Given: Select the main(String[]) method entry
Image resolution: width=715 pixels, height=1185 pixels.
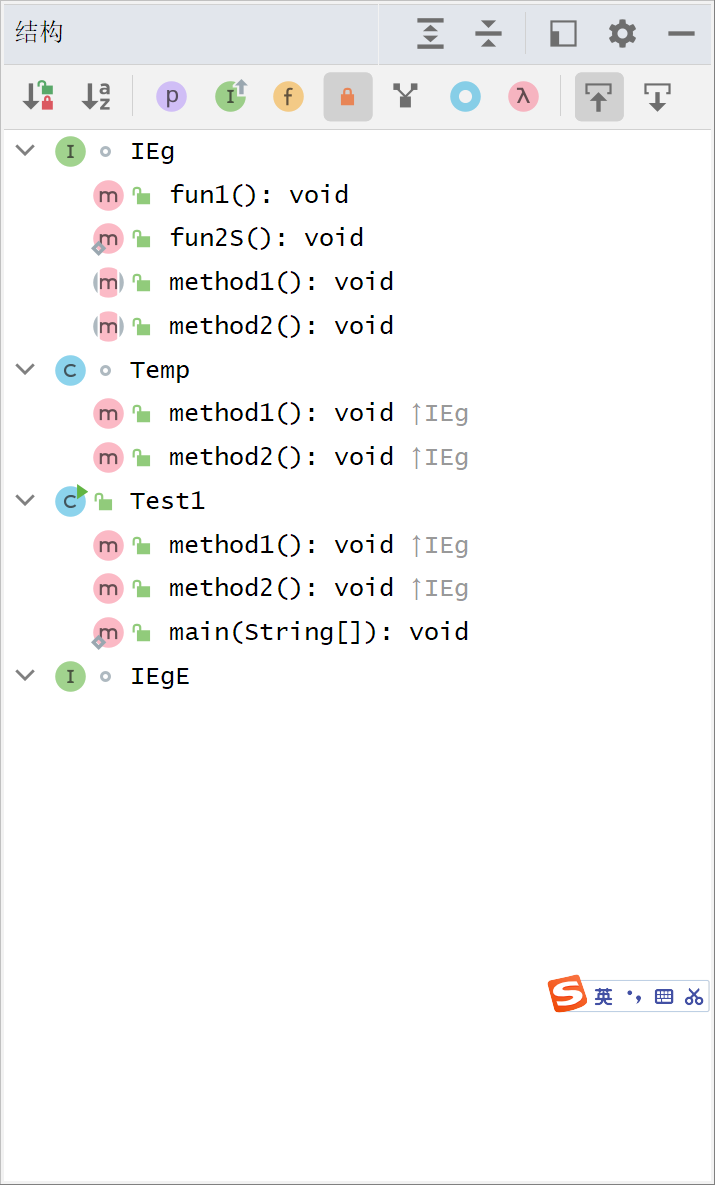Looking at the screenshot, I should pos(318,632).
